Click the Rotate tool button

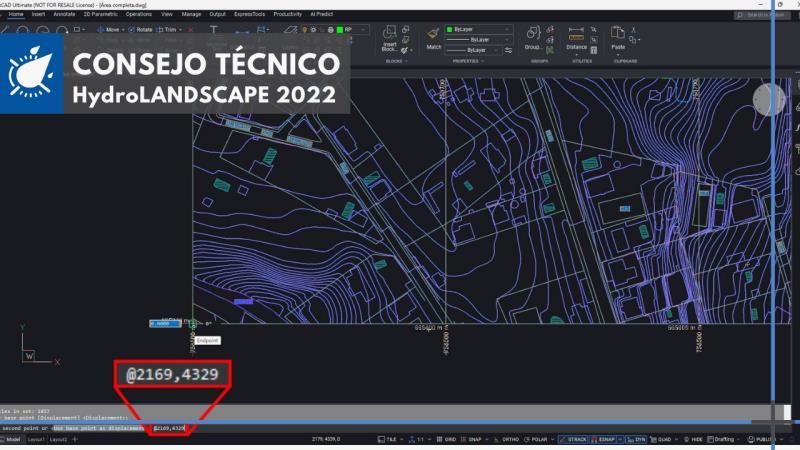[141, 30]
